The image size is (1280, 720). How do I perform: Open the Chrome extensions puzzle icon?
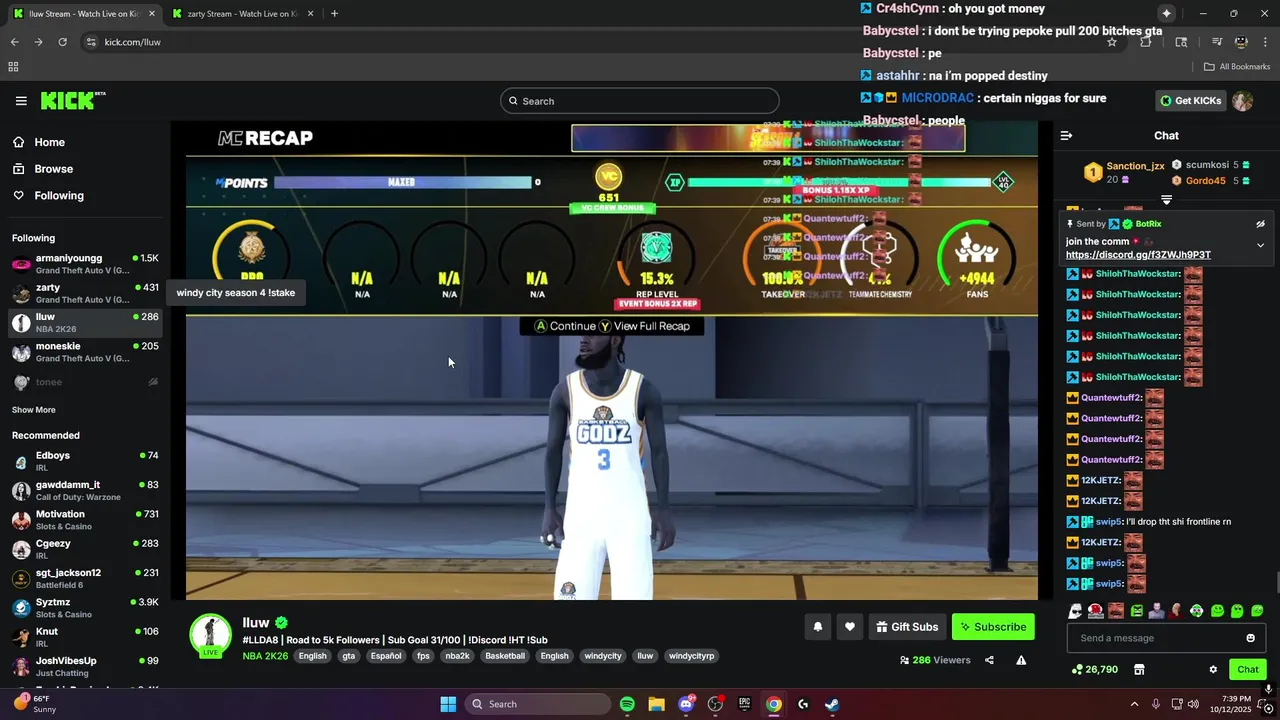[x=1146, y=42]
